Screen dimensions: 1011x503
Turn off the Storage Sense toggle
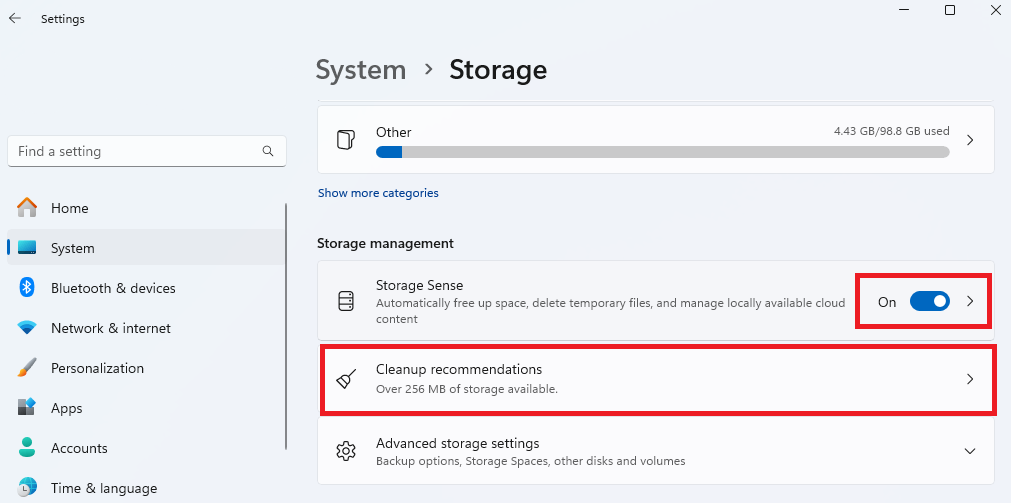[929, 301]
